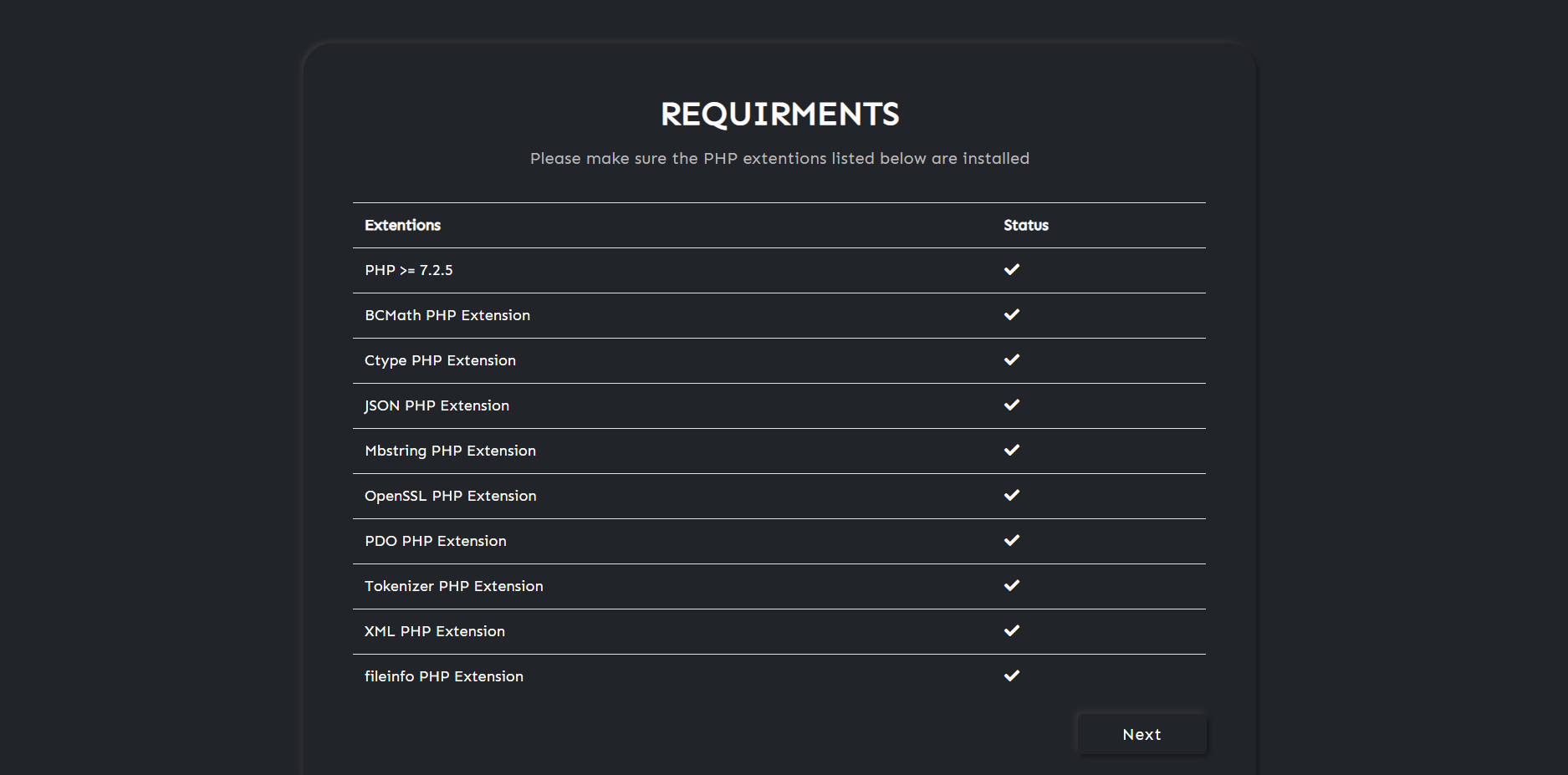Screen dimensions: 1568x775
Task: Click the Tokenizer extension status checkmark
Action: [x=1011, y=585]
